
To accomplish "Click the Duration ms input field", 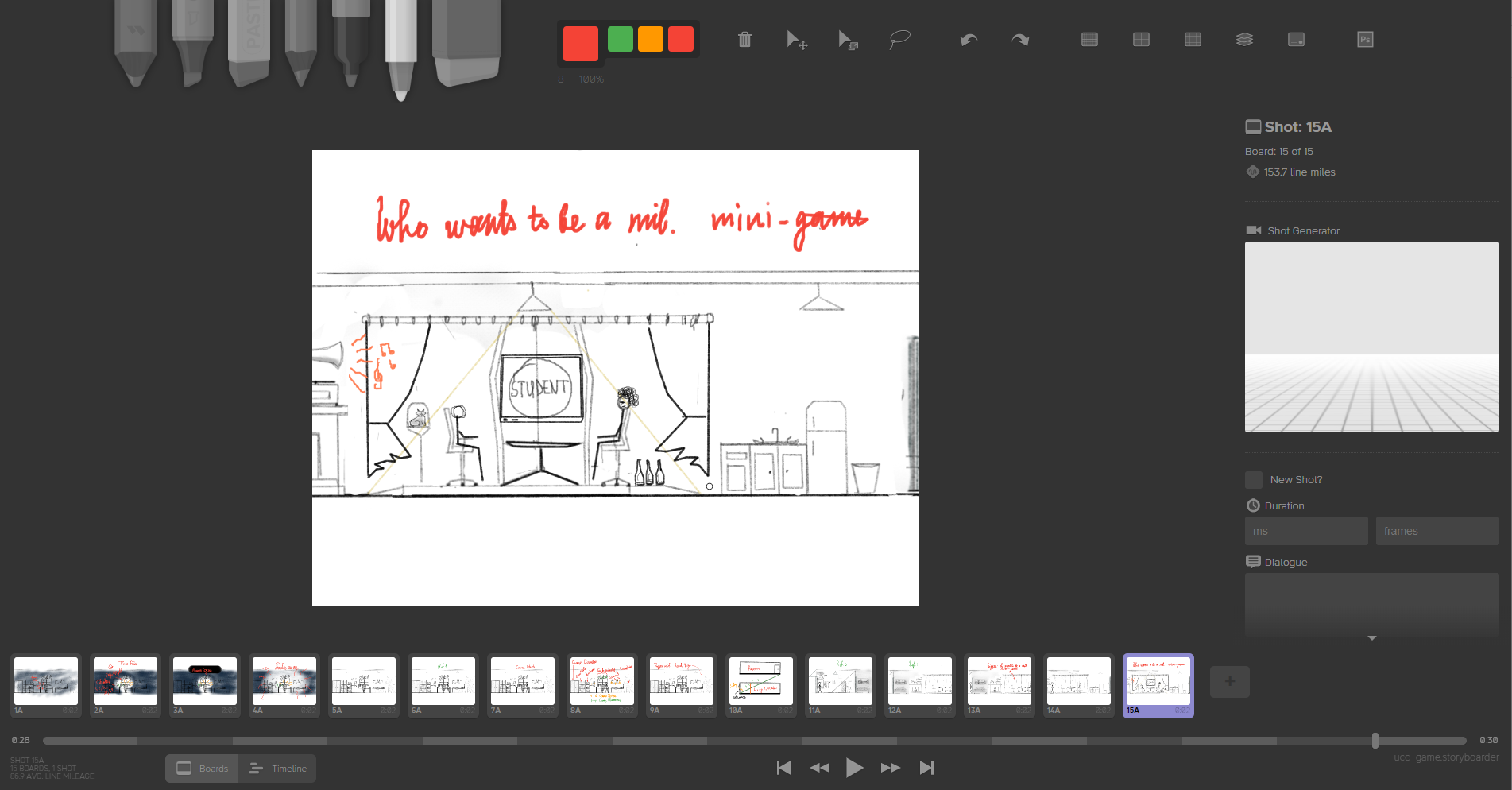I will [x=1306, y=531].
